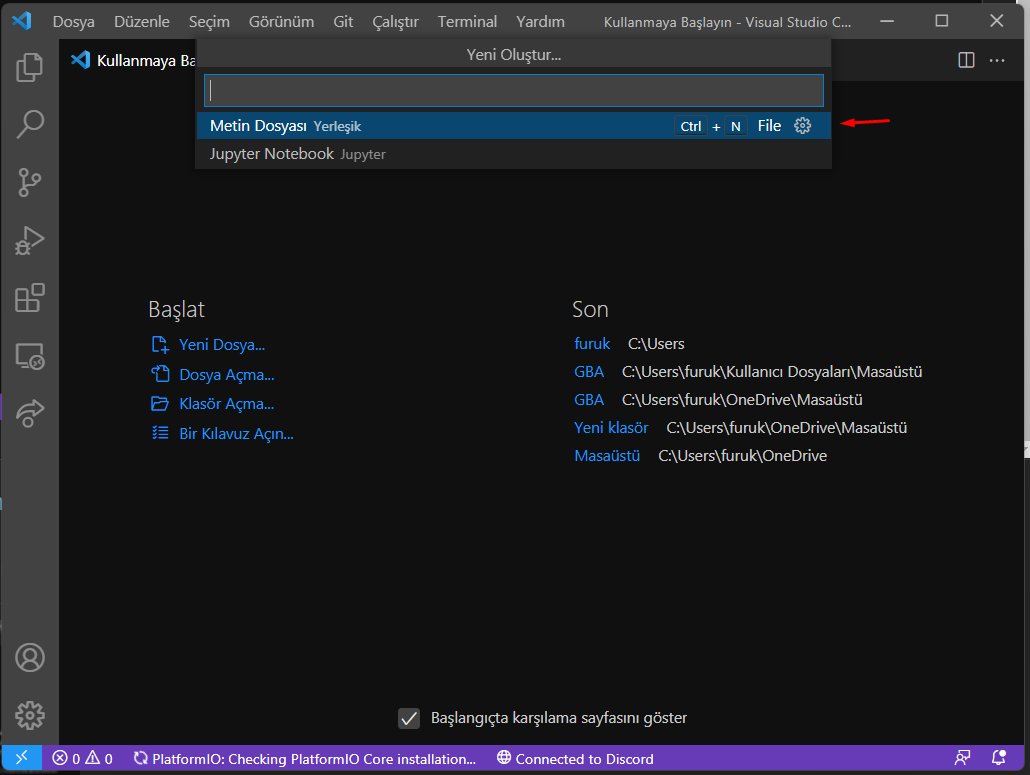Choose Metin Dosyası in Yeni Oluştur list

tap(514, 125)
